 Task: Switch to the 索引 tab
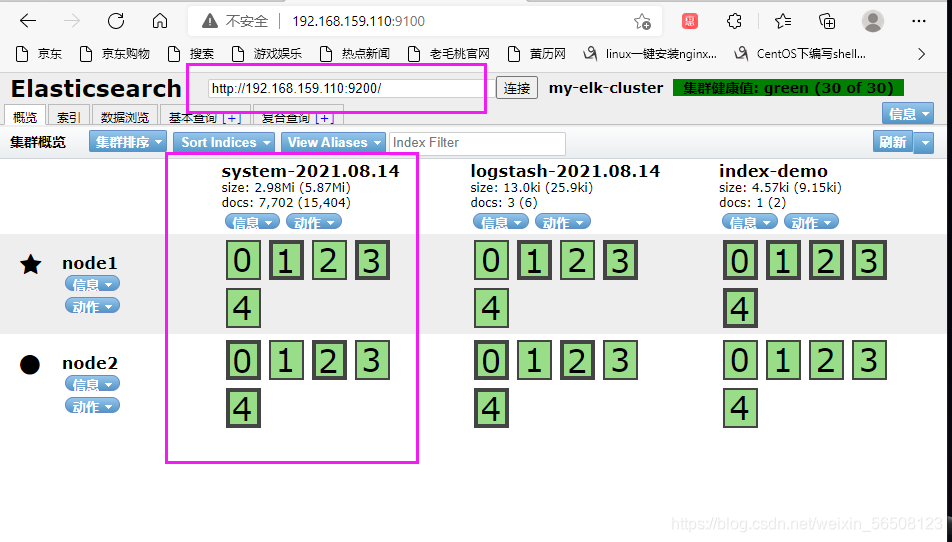pos(69,117)
